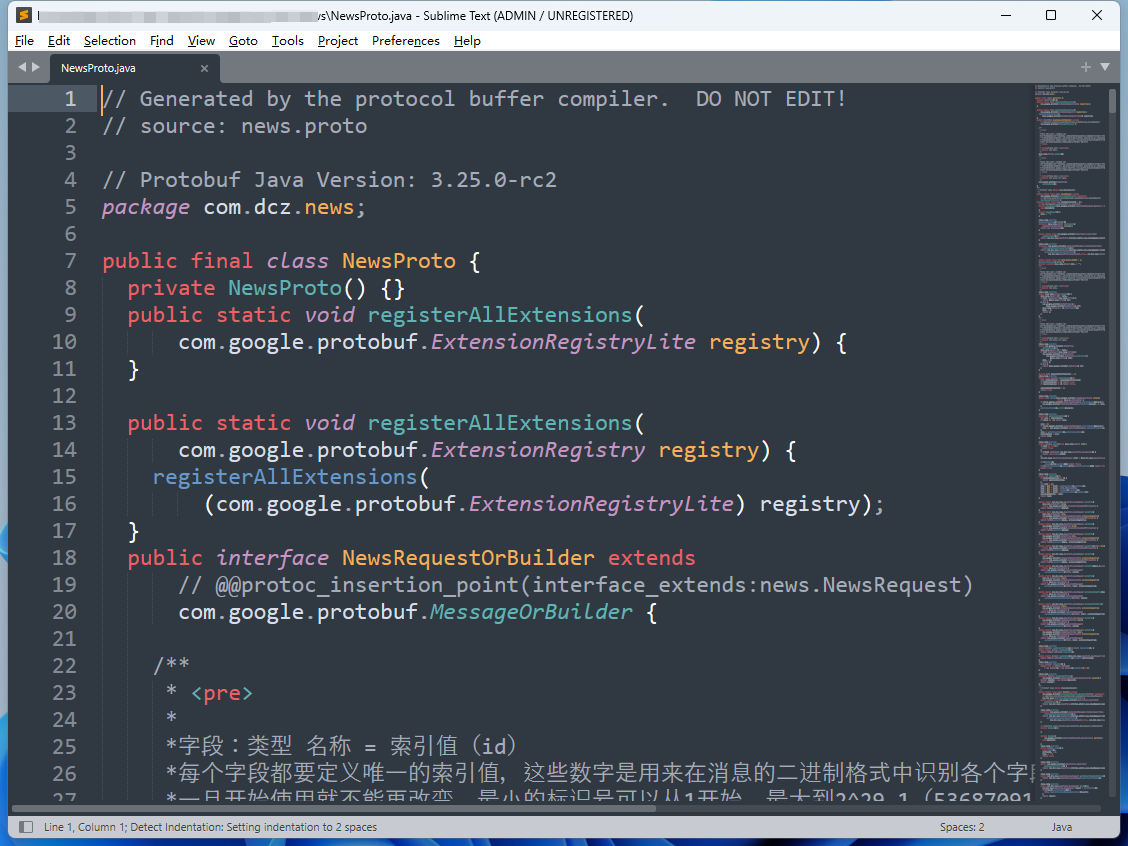
Task: Open the tab list dropdown arrow
Action: [1105, 67]
